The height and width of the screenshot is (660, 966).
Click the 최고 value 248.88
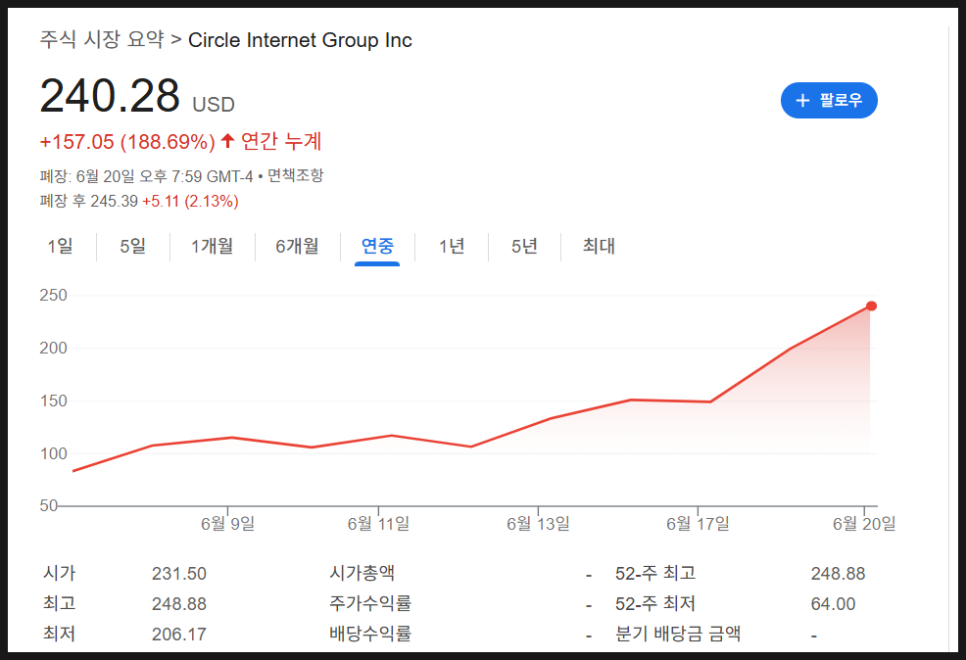(179, 604)
